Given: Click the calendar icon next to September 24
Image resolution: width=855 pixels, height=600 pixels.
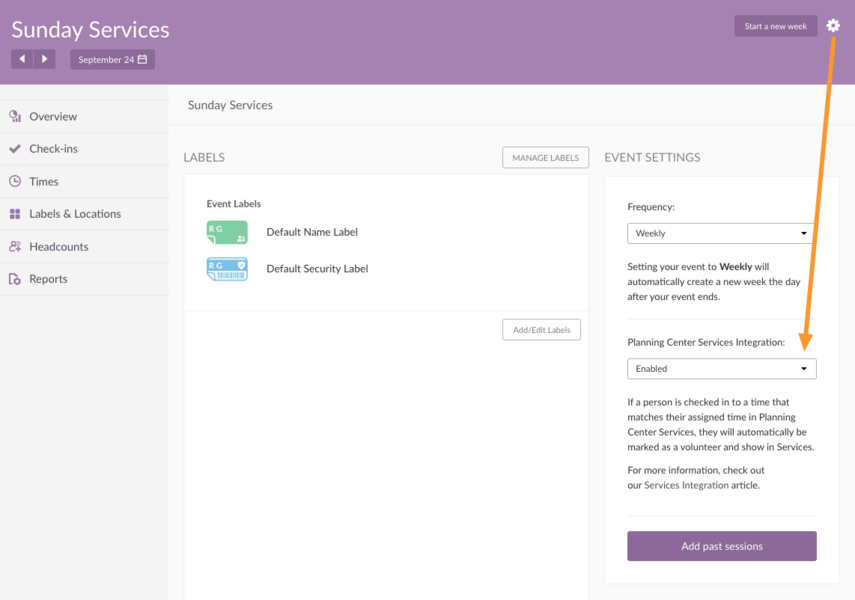Looking at the screenshot, I should 140,59.
